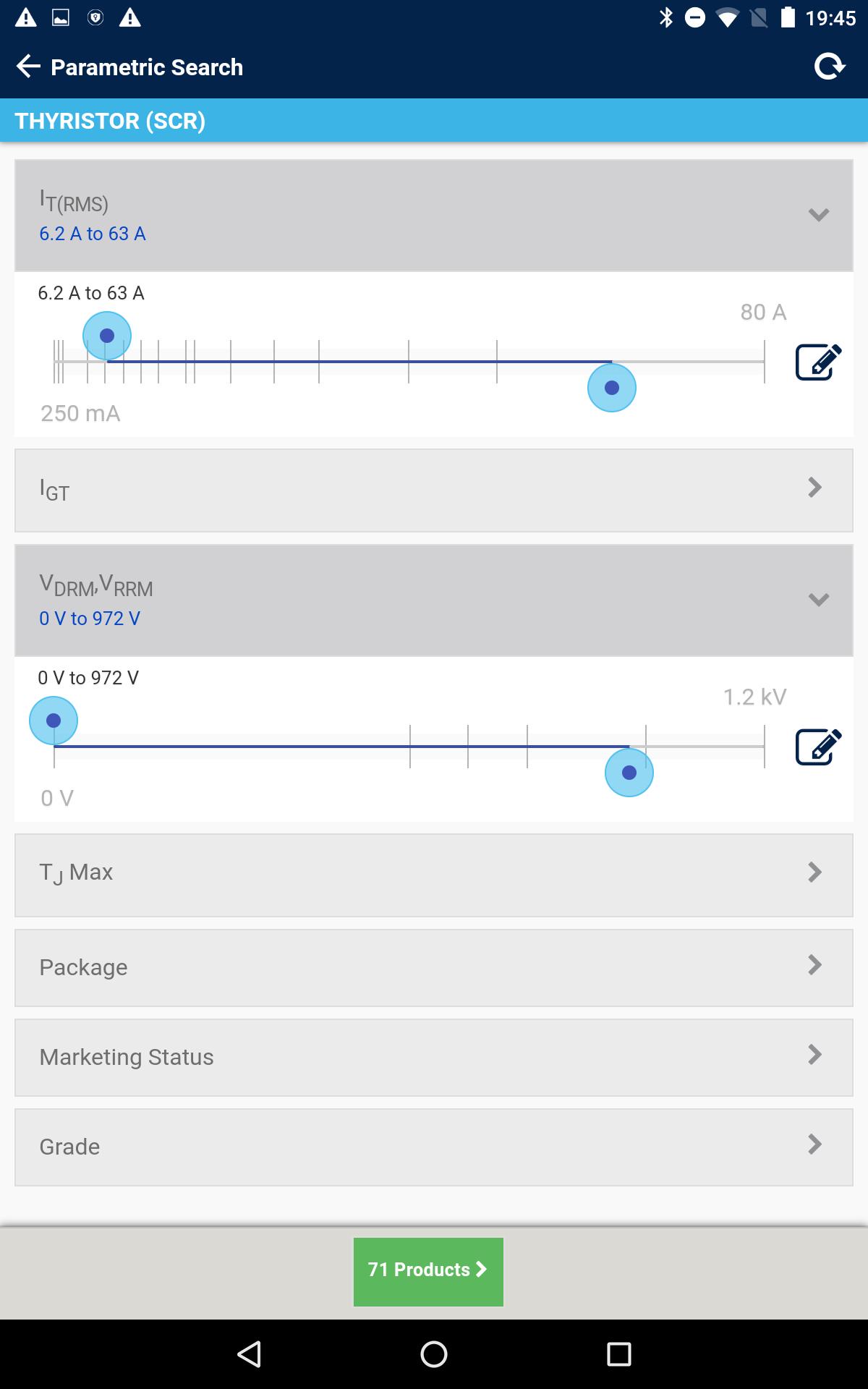Tap the Android back navigation button
The width and height of the screenshot is (868, 1389).
click(250, 1354)
